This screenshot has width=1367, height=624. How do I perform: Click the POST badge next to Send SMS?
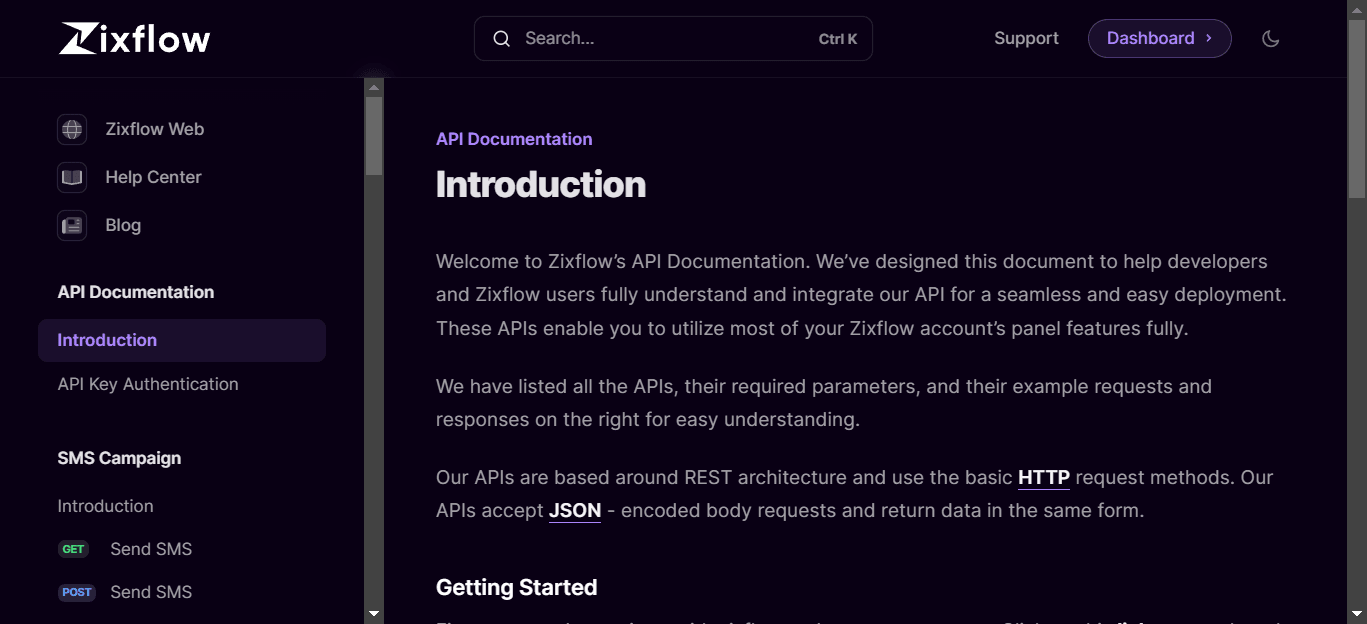point(77,592)
